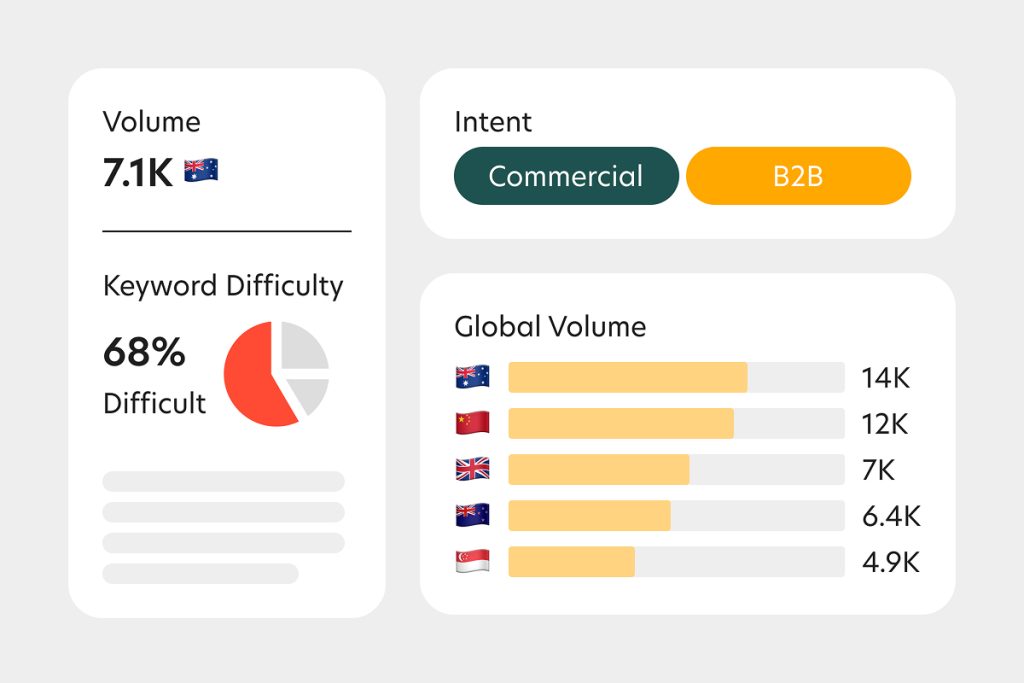
Task: Click the flag beside the 6.4K bar
Action: 472,515
